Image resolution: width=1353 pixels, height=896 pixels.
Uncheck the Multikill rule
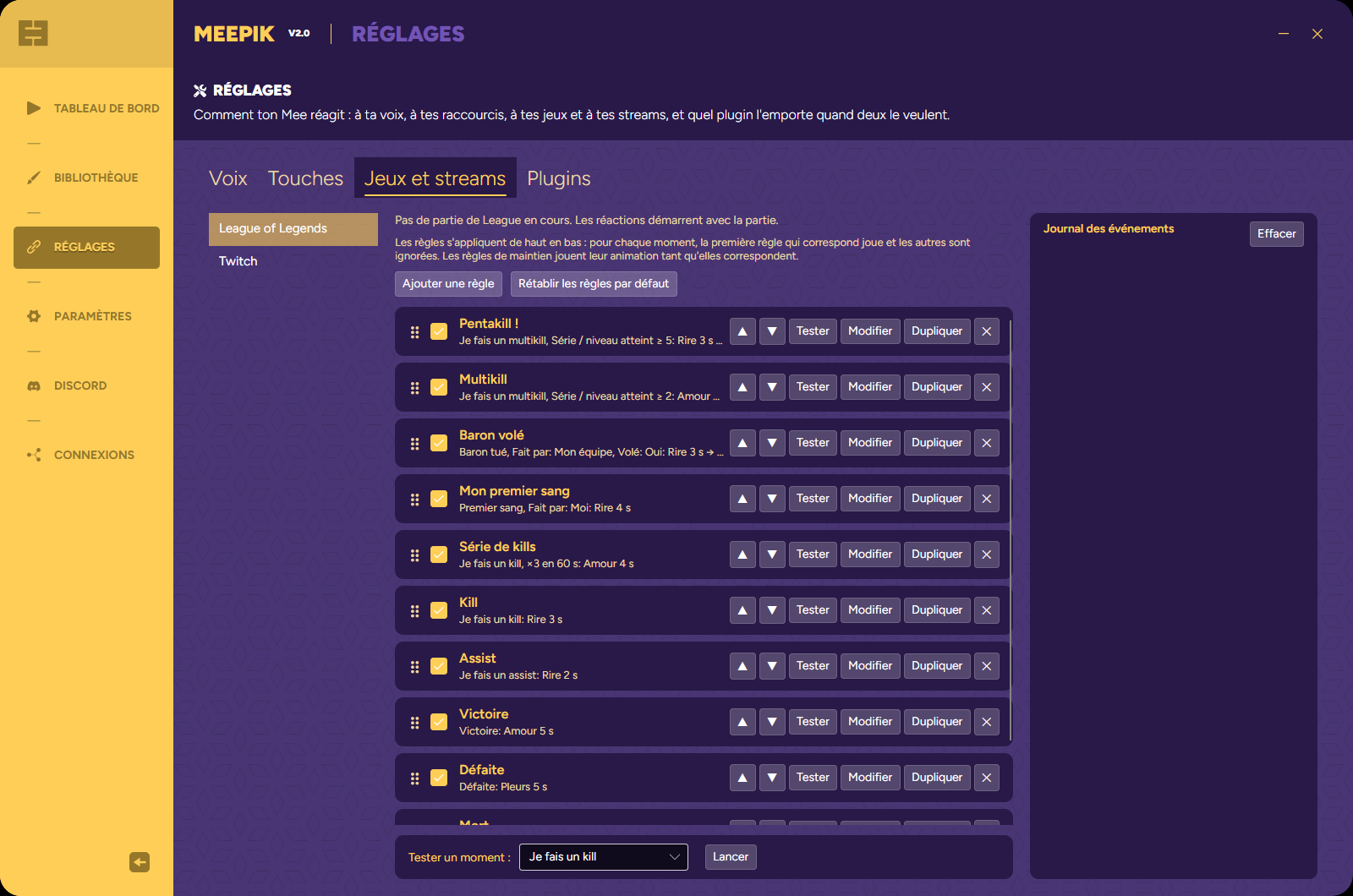click(439, 387)
